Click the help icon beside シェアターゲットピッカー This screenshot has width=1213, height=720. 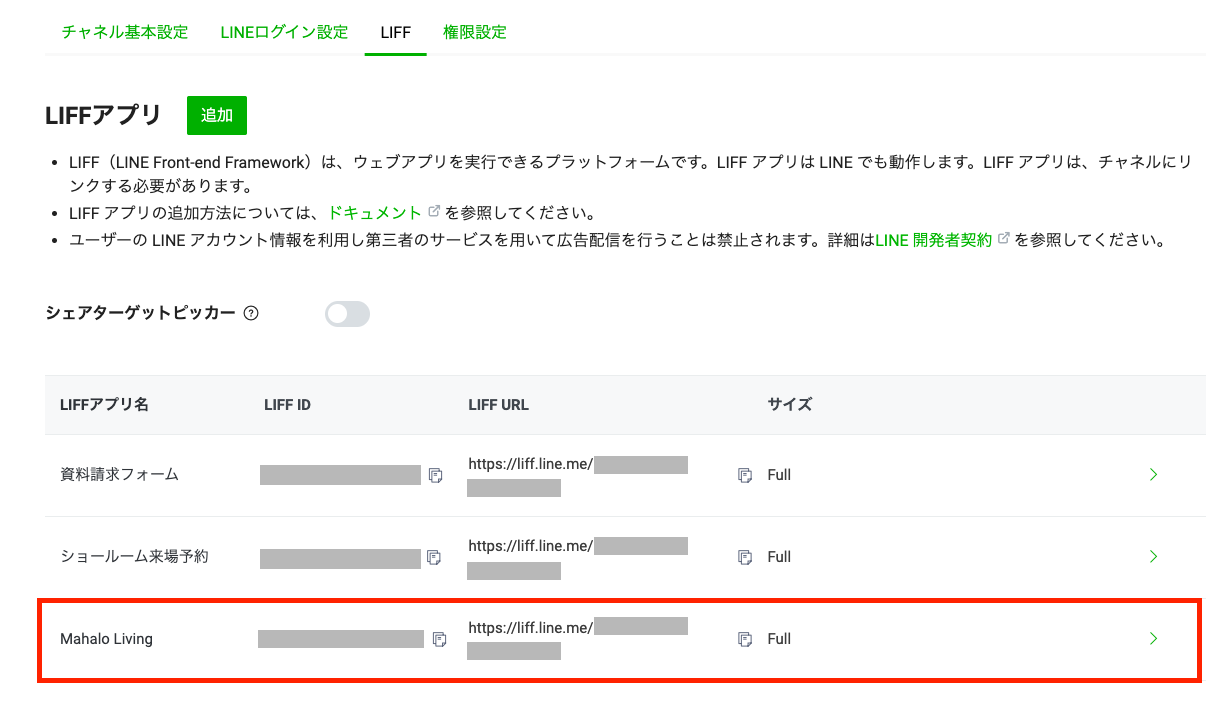[251, 313]
